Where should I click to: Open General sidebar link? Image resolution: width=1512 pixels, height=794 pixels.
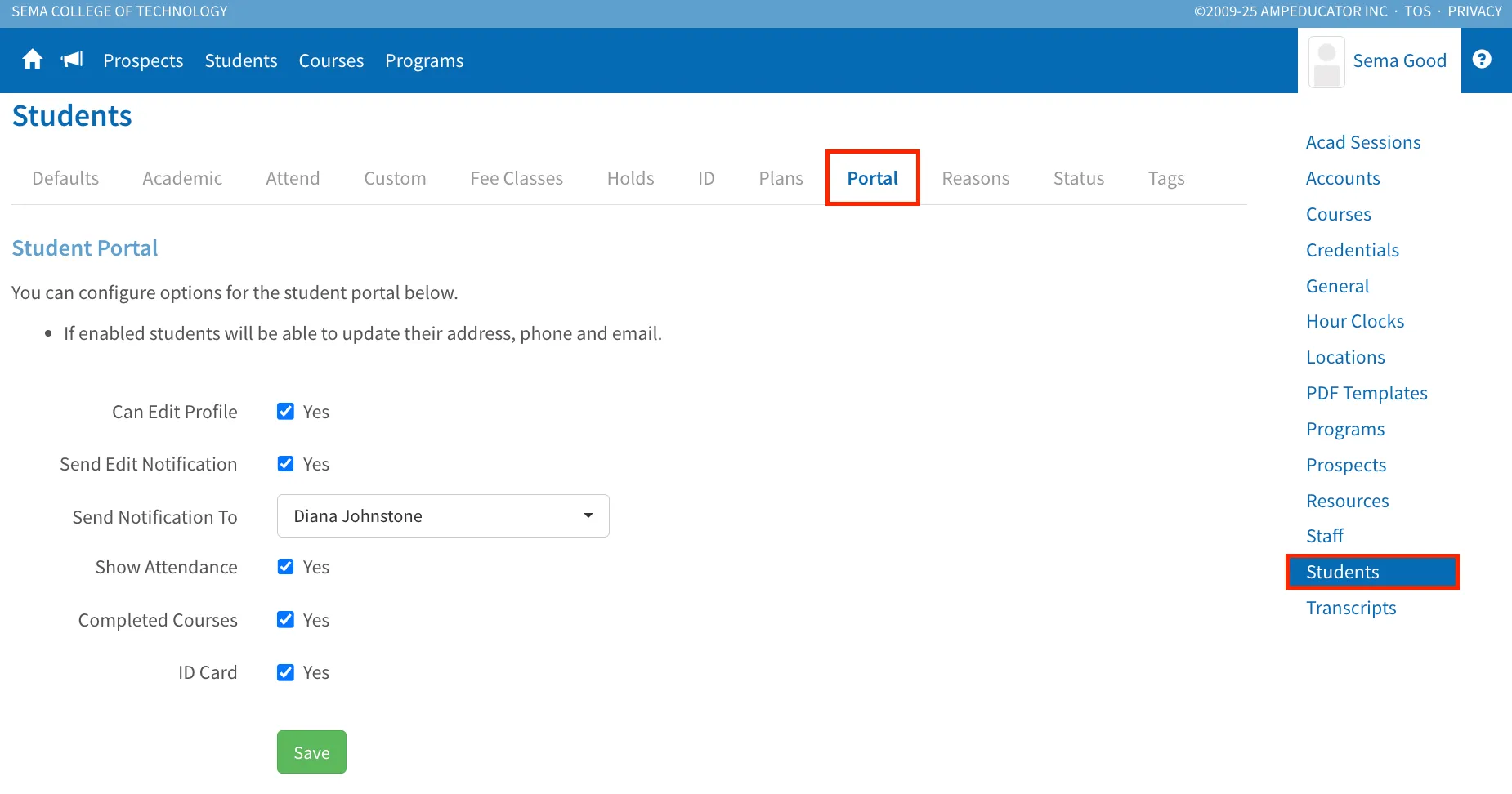tap(1337, 286)
